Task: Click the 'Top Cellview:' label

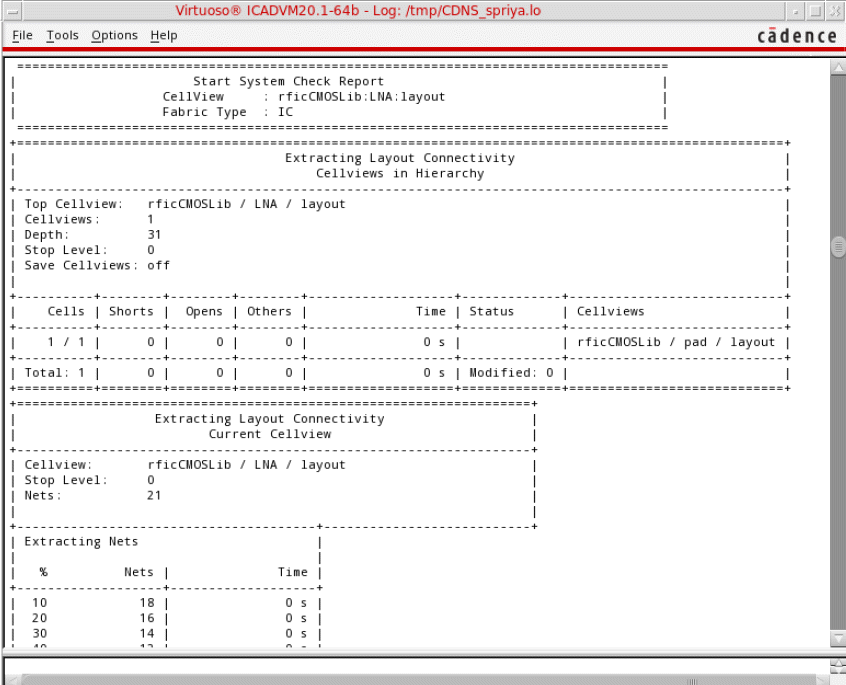Action: coord(74,204)
